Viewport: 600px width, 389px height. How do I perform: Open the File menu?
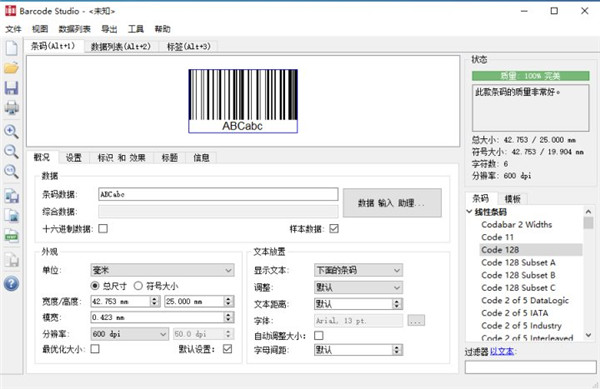pyautogui.click(x=13, y=29)
